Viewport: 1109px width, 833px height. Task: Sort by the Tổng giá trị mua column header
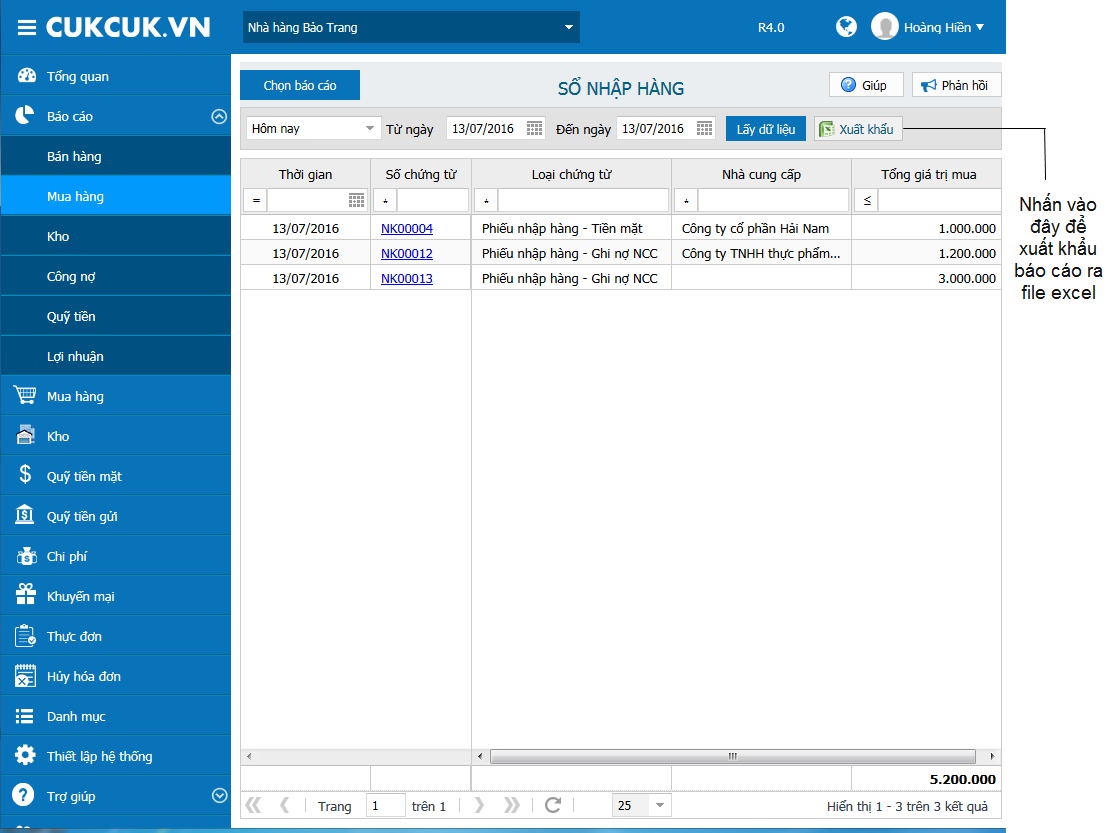point(927,174)
